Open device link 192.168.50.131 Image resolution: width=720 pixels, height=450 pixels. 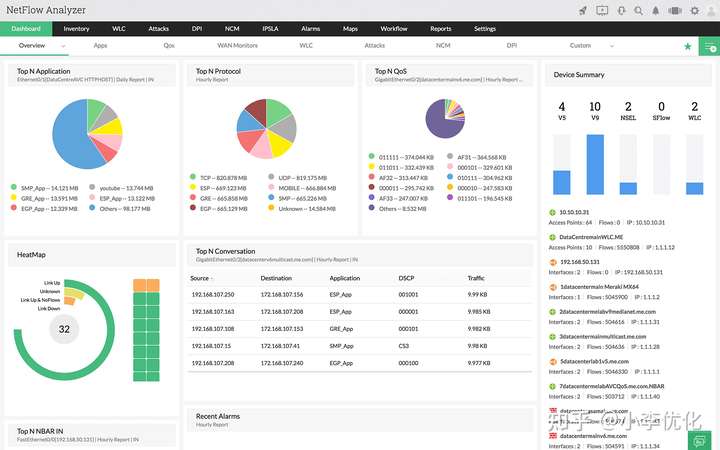point(579,262)
